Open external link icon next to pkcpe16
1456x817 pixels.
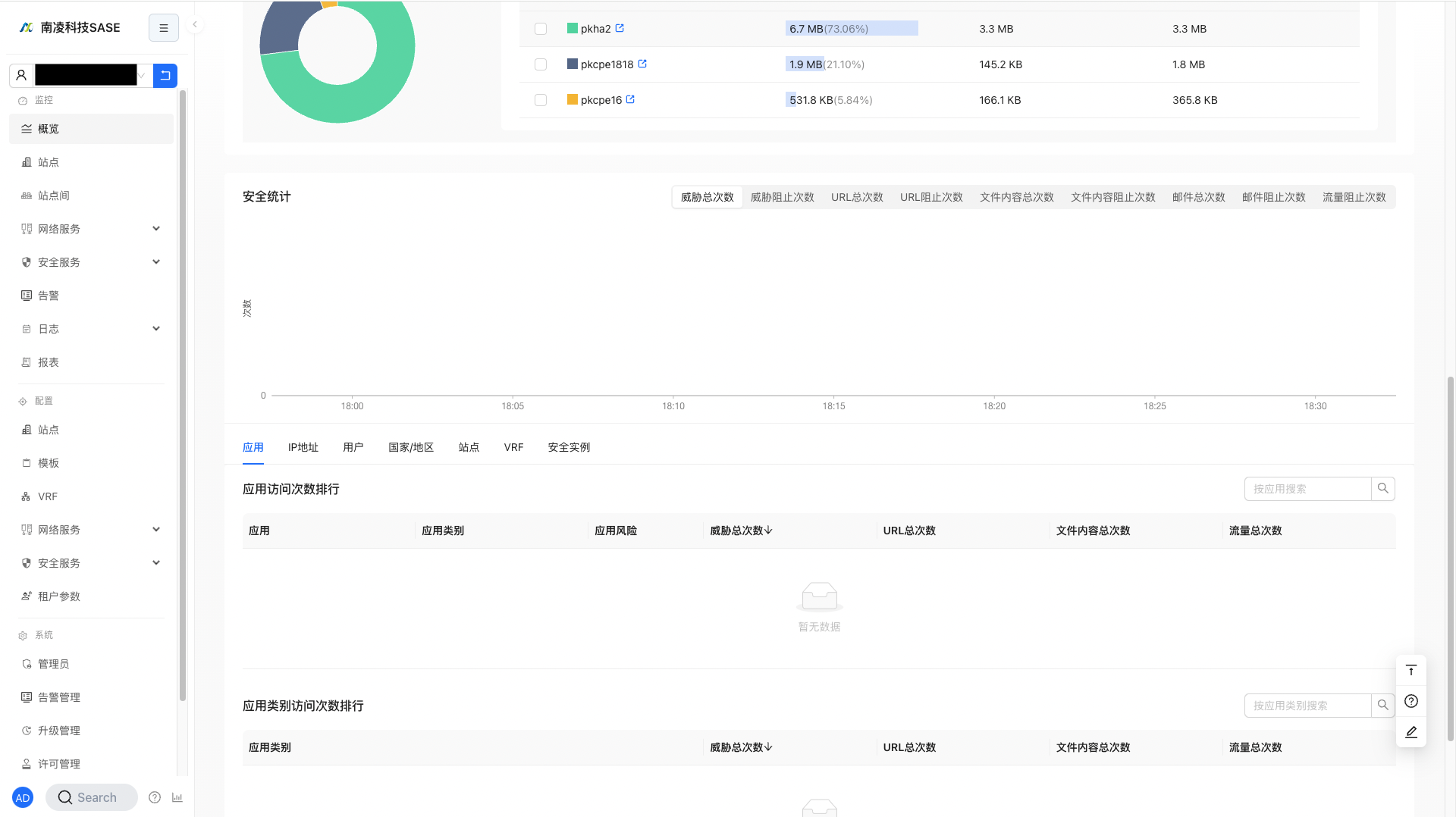pos(630,99)
